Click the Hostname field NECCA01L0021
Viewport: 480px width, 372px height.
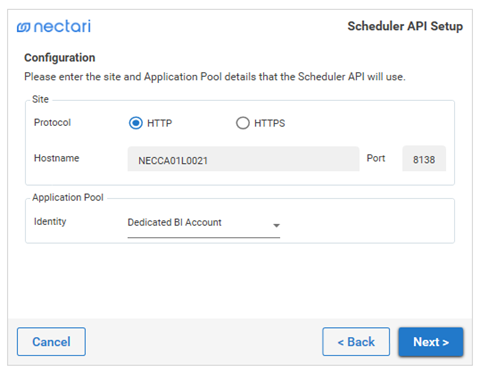click(x=243, y=159)
